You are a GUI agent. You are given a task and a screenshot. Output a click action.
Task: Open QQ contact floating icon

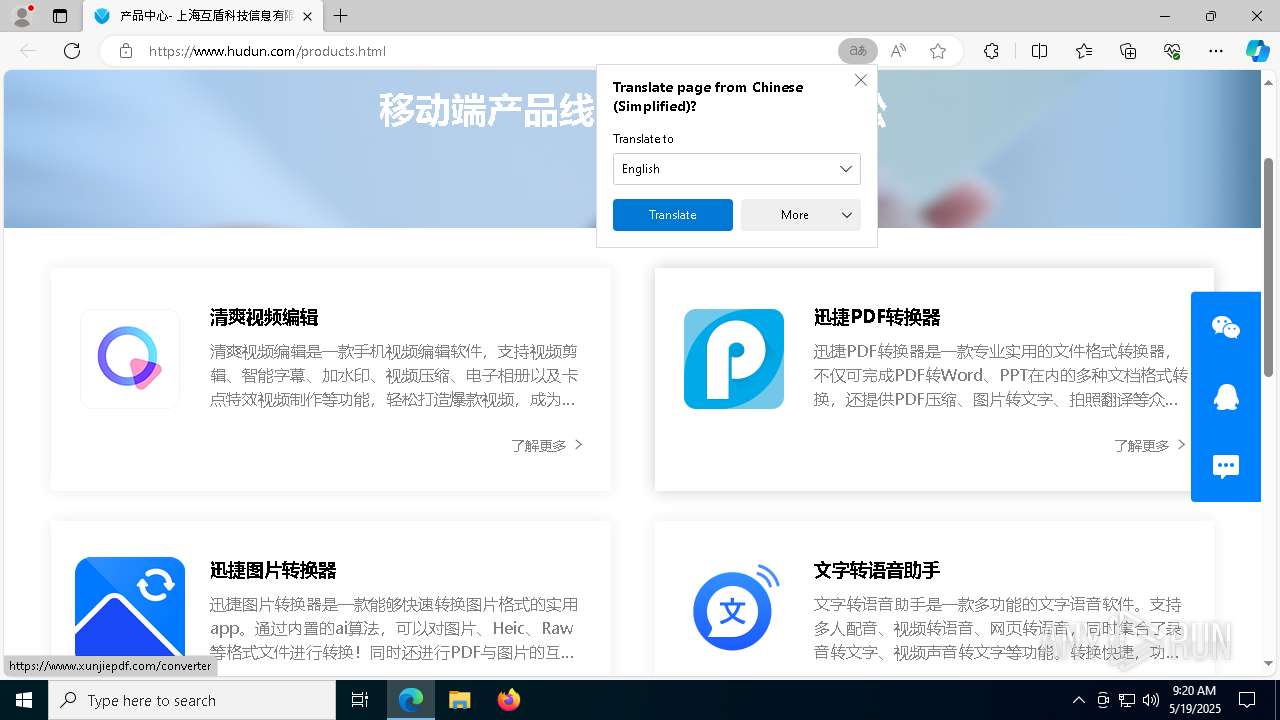[x=1226, y=397]
